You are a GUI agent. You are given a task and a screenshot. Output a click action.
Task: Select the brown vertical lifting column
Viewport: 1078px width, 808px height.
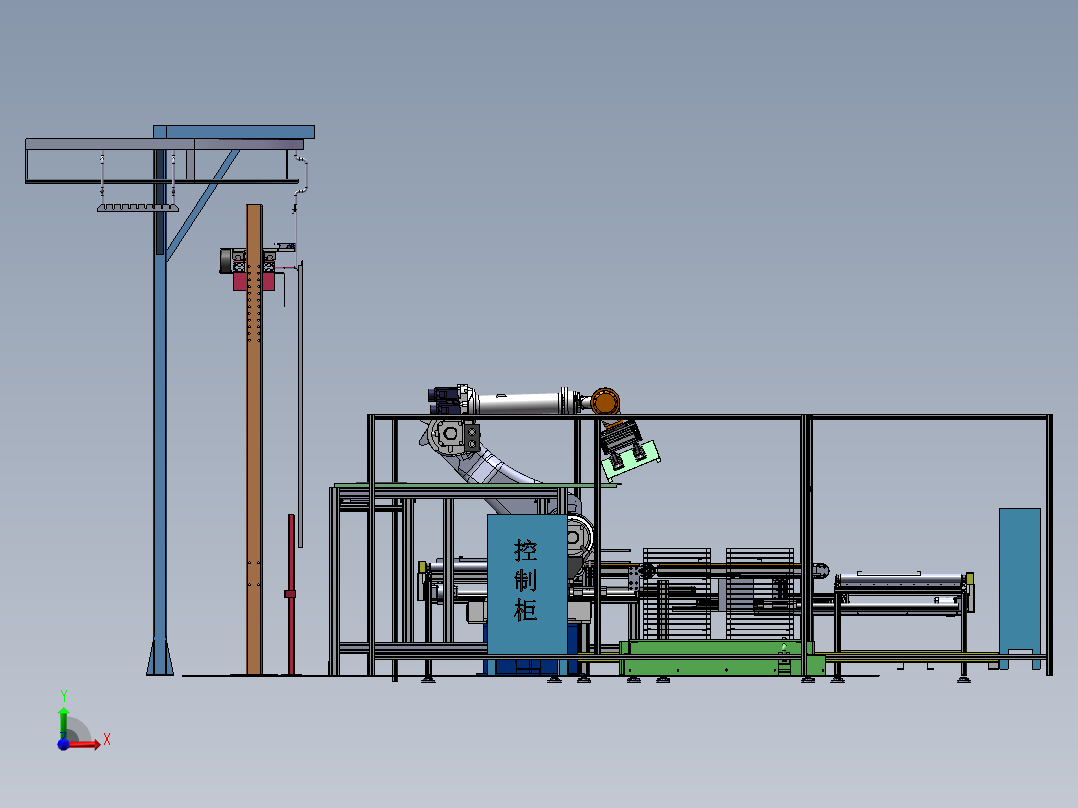pyautogui.click(x=254, y=439)
